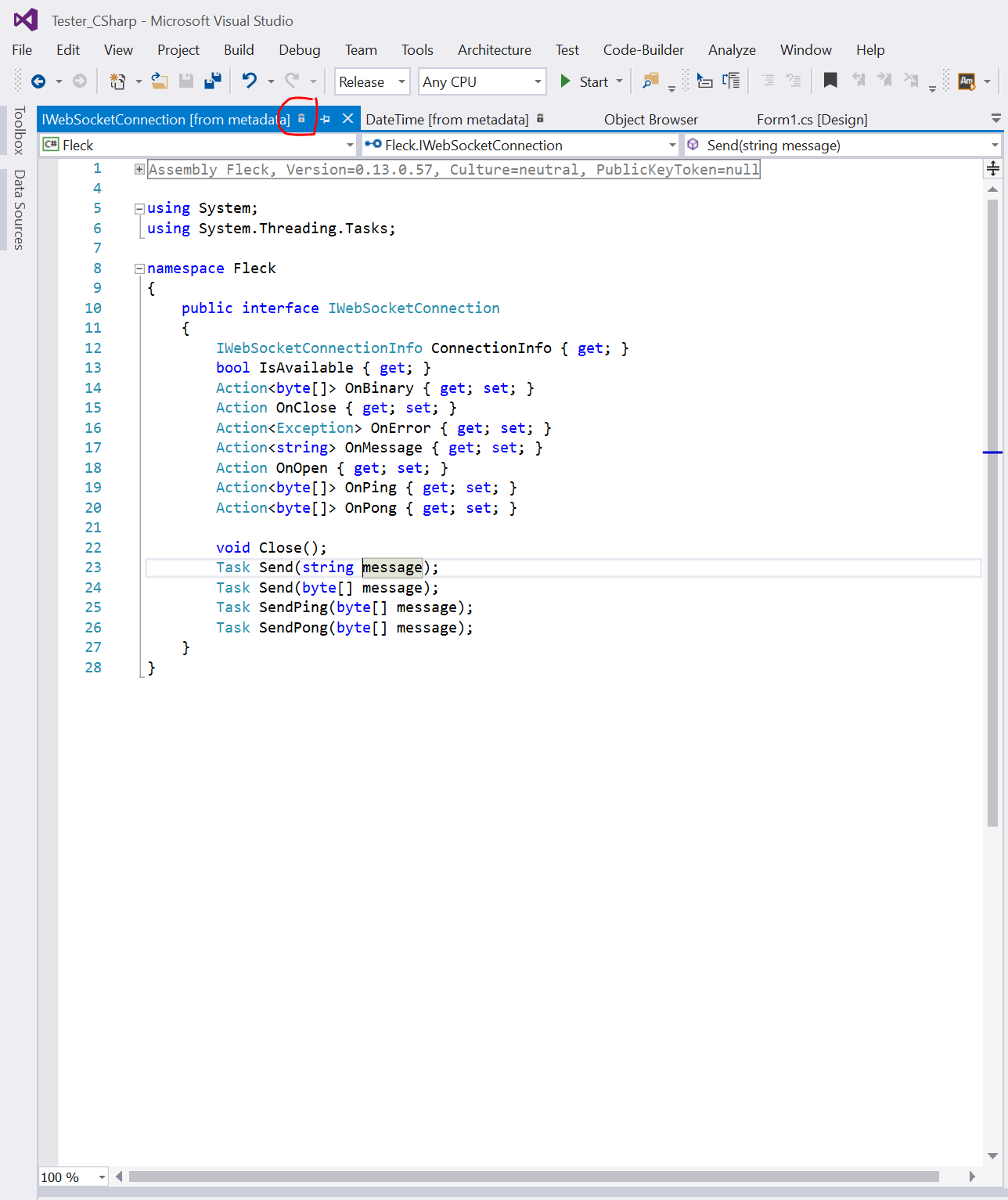Open the Debug menu
This screenshot has height=1200, width=1008.
point(300,50)
